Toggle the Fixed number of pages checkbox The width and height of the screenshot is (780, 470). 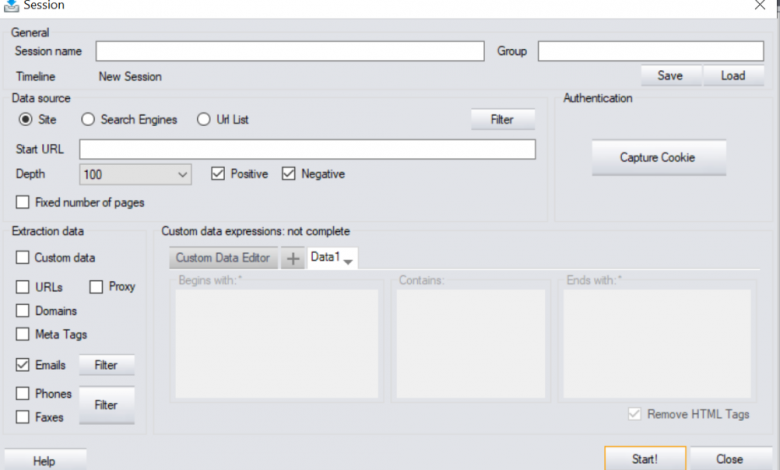click(x=23, y=202)
